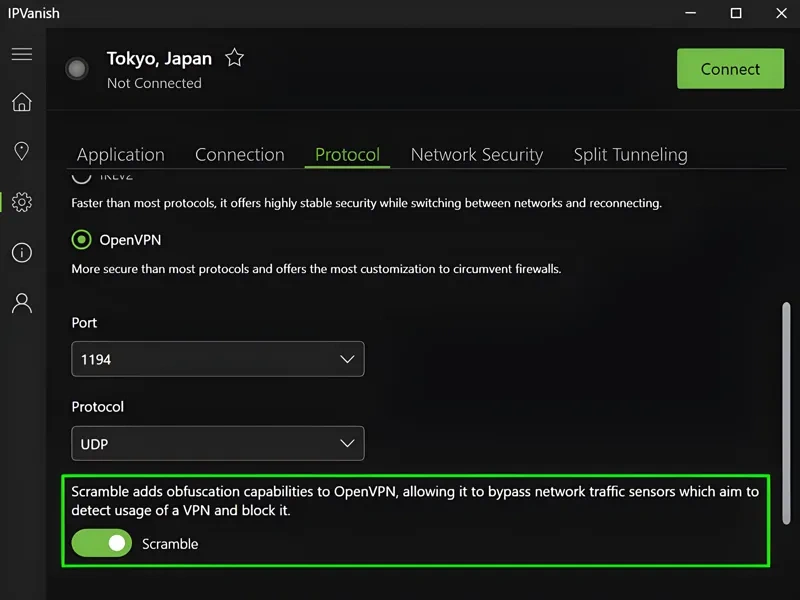Favorite Tokyo, Japan with the star icon
This screenshot has width=800, height=600.
(x=234, y=58)
